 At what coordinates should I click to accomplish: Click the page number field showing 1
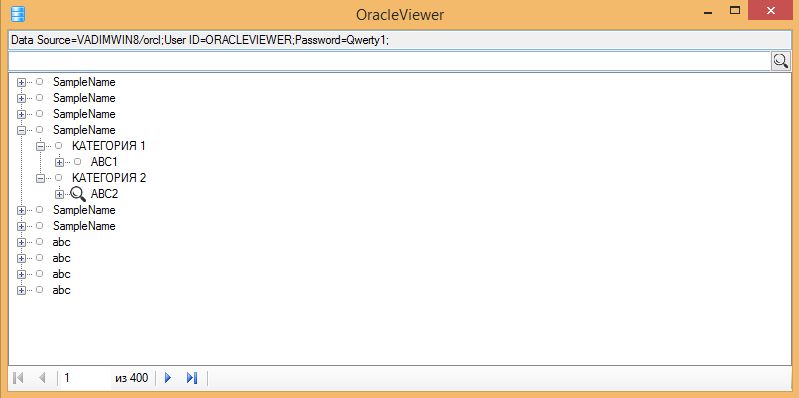[85, 378]
